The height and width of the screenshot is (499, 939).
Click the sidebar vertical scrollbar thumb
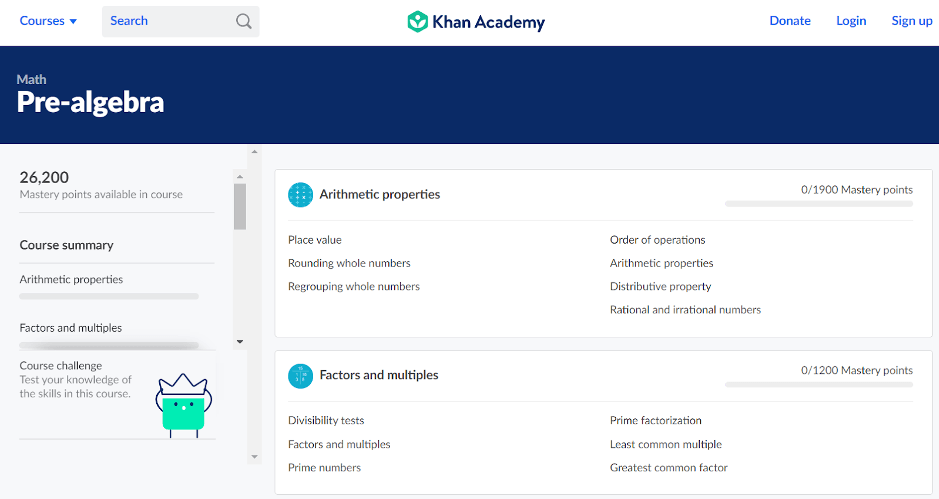pyautogui.click(x=240, y=206)
